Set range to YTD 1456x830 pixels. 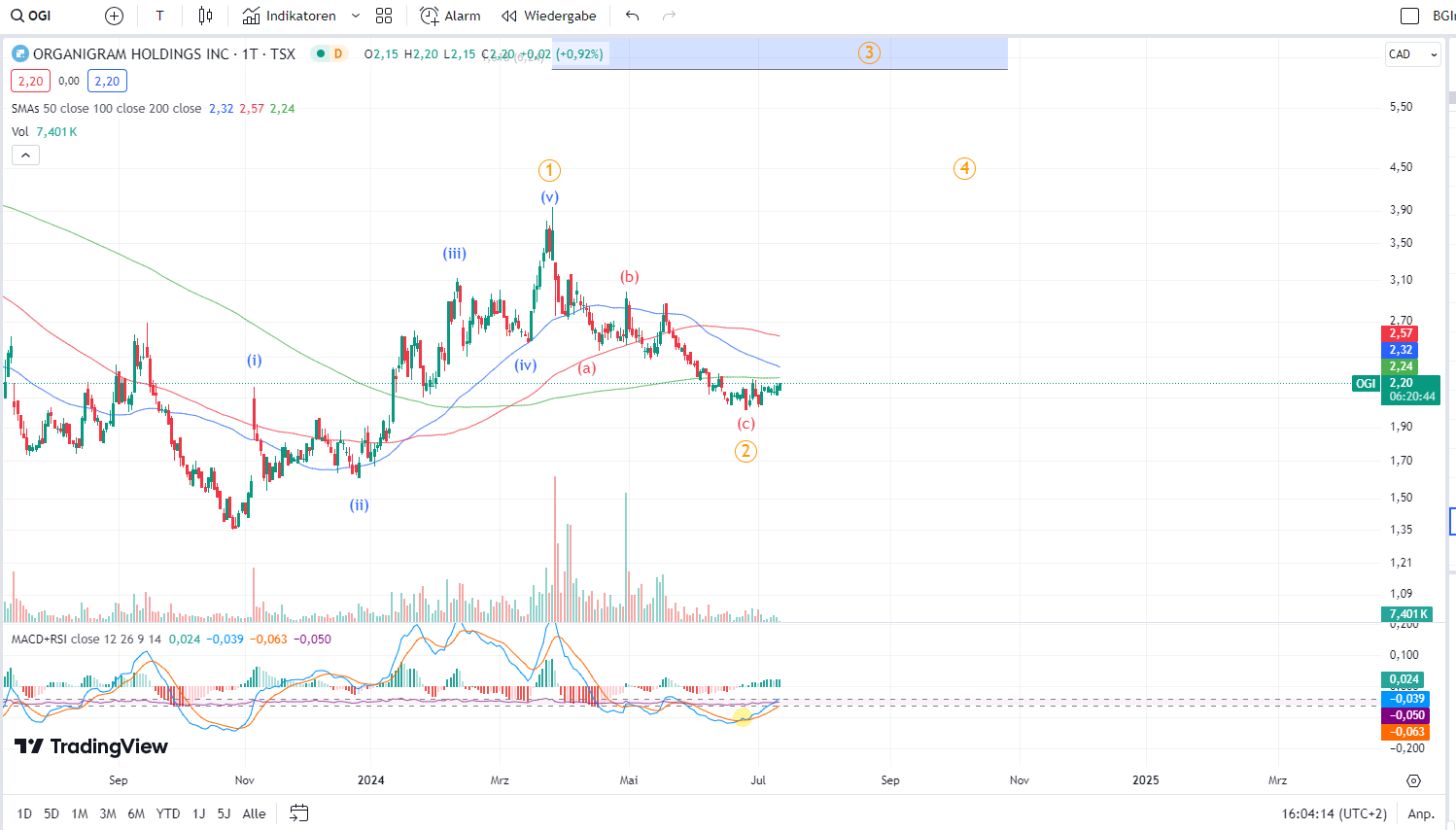coord(168,813)
